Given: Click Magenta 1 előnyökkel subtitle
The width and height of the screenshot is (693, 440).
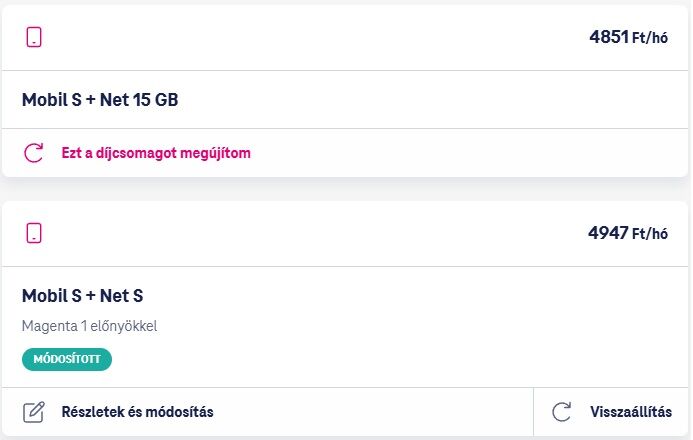Looking at the screenshot, I should tap(89, 326).
